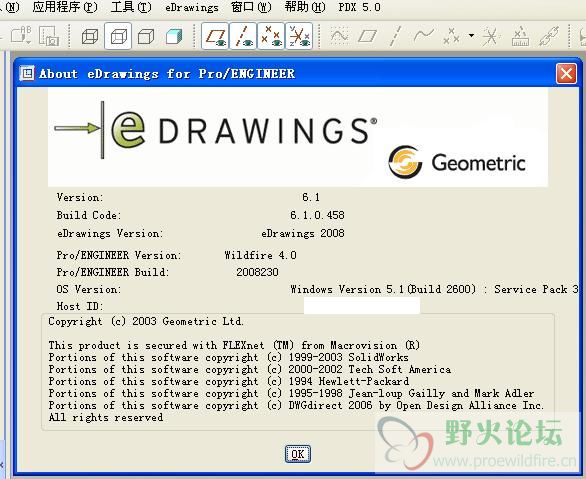Click the Wildfire 4.0 version text

[260, 255]
